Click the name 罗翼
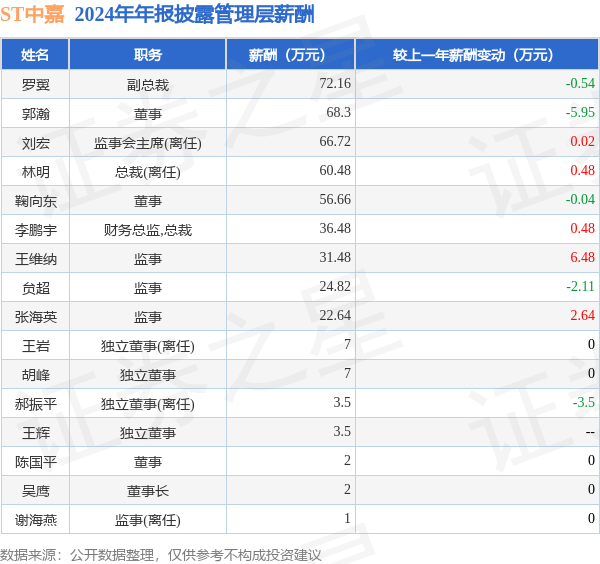This screenshot has height=564, width=600. [36, 85]
